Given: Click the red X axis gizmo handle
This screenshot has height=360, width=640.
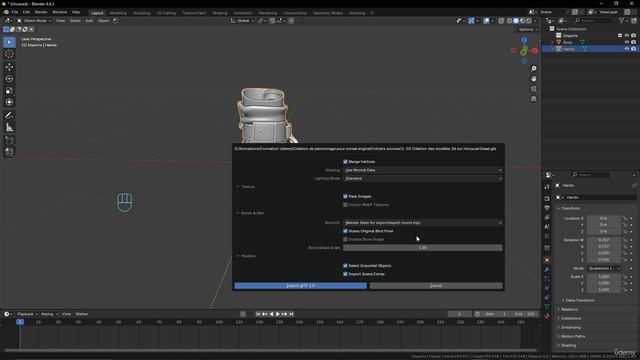Looking at the screenshot, I should click(x=535, y=51).
